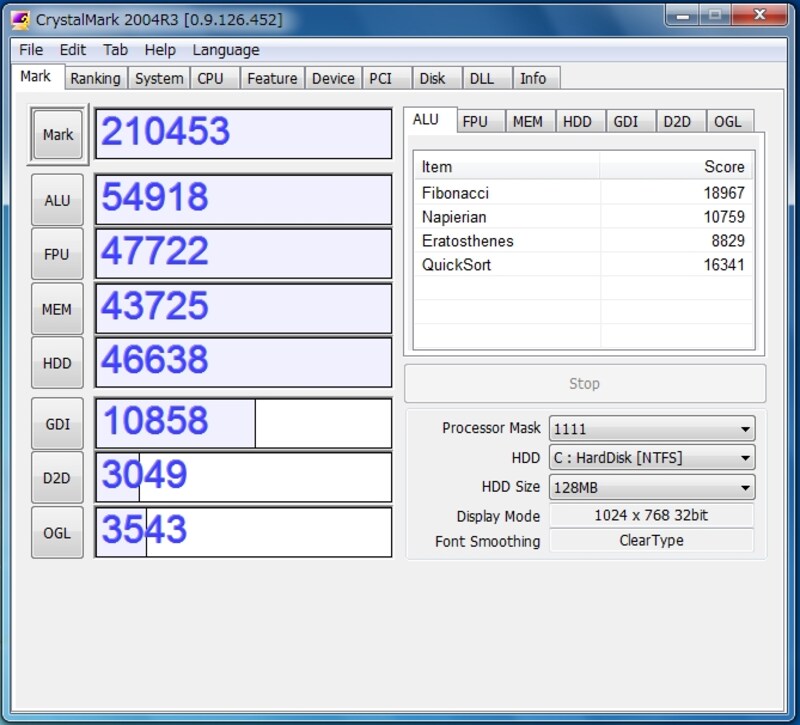
Task: Open the Language menu
Action: pyautogui.click(x=226, y=50)
